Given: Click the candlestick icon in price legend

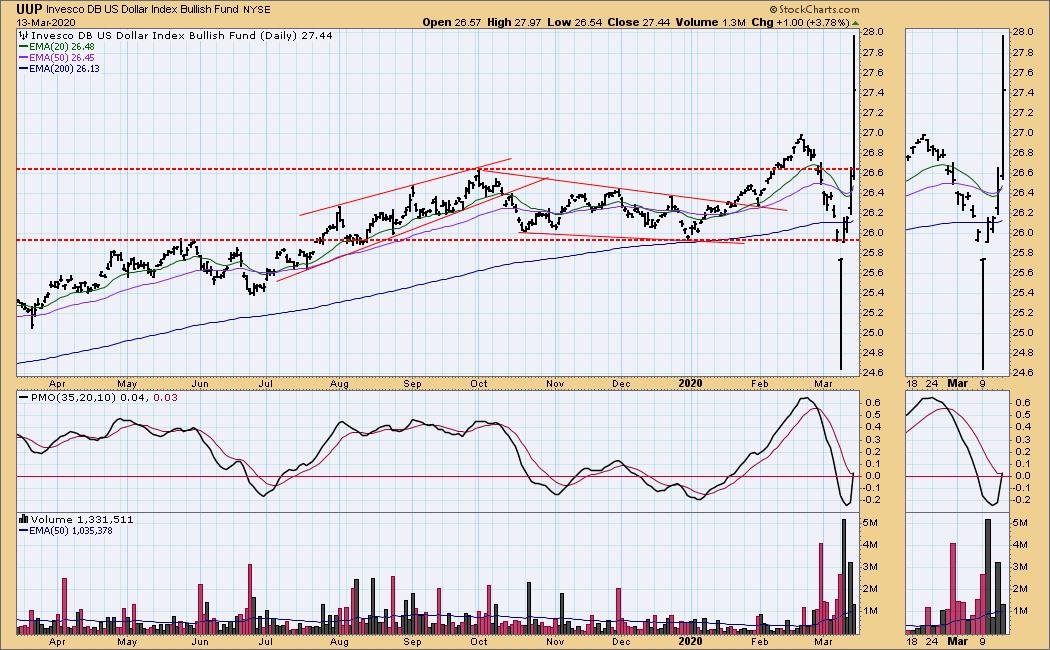Looking at the screenshot, I should 23,35.
